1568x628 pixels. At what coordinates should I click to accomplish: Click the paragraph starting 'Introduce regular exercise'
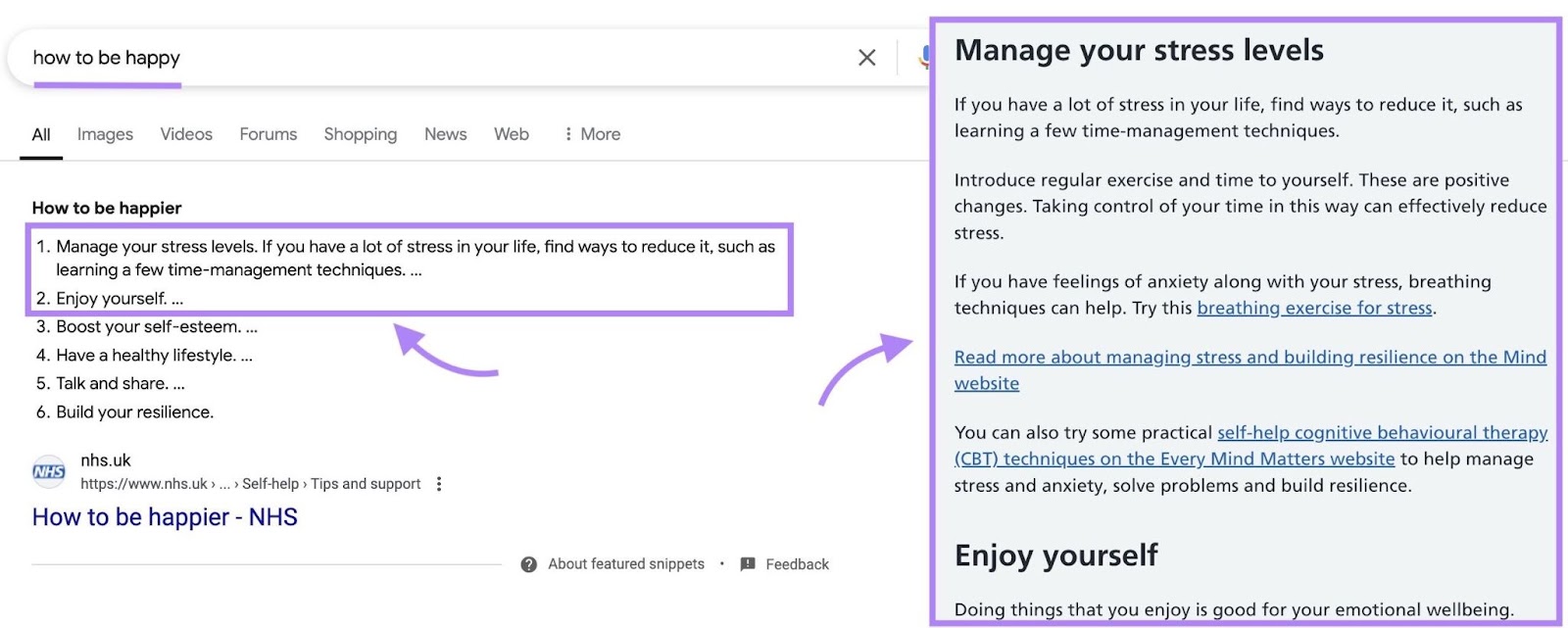tap(1250, 207)
